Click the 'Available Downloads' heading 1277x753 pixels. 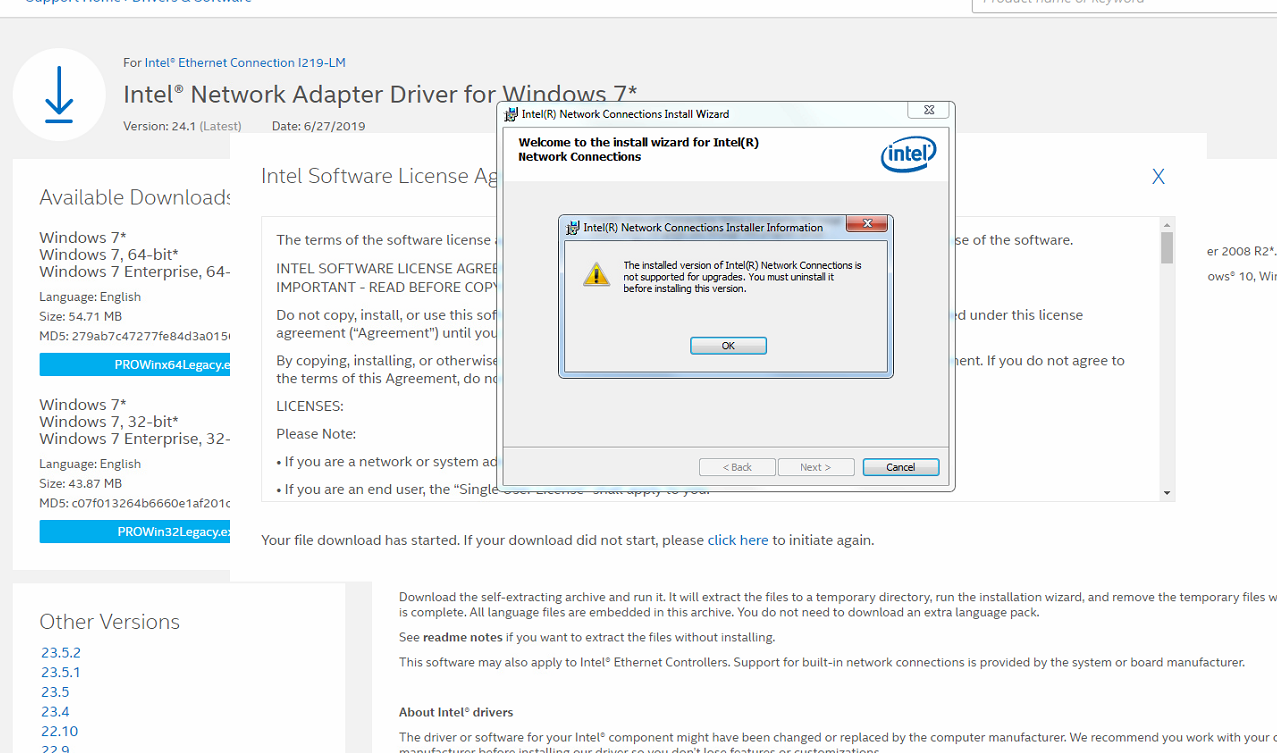pos(136,198)
